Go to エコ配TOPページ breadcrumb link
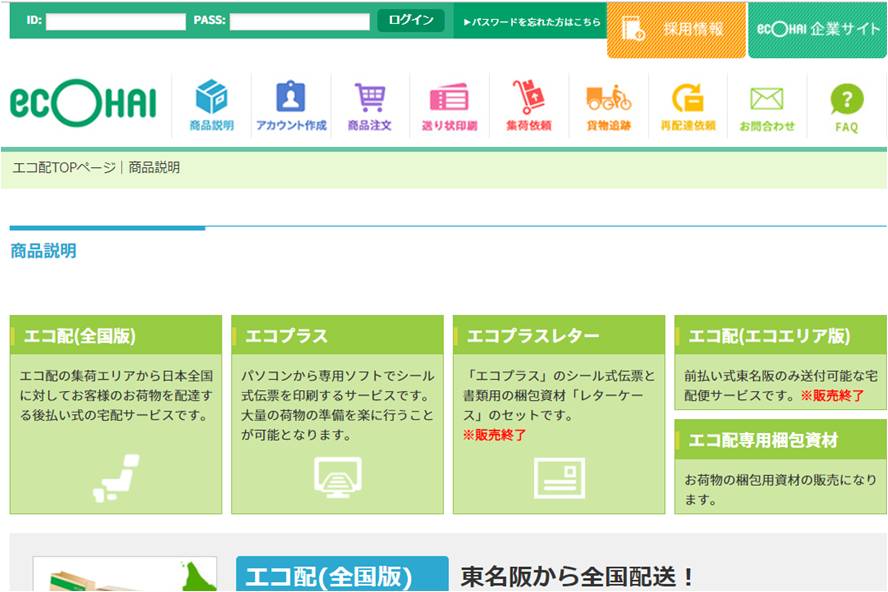The width and height of the screenshot is (888, 592). point(64,167)
